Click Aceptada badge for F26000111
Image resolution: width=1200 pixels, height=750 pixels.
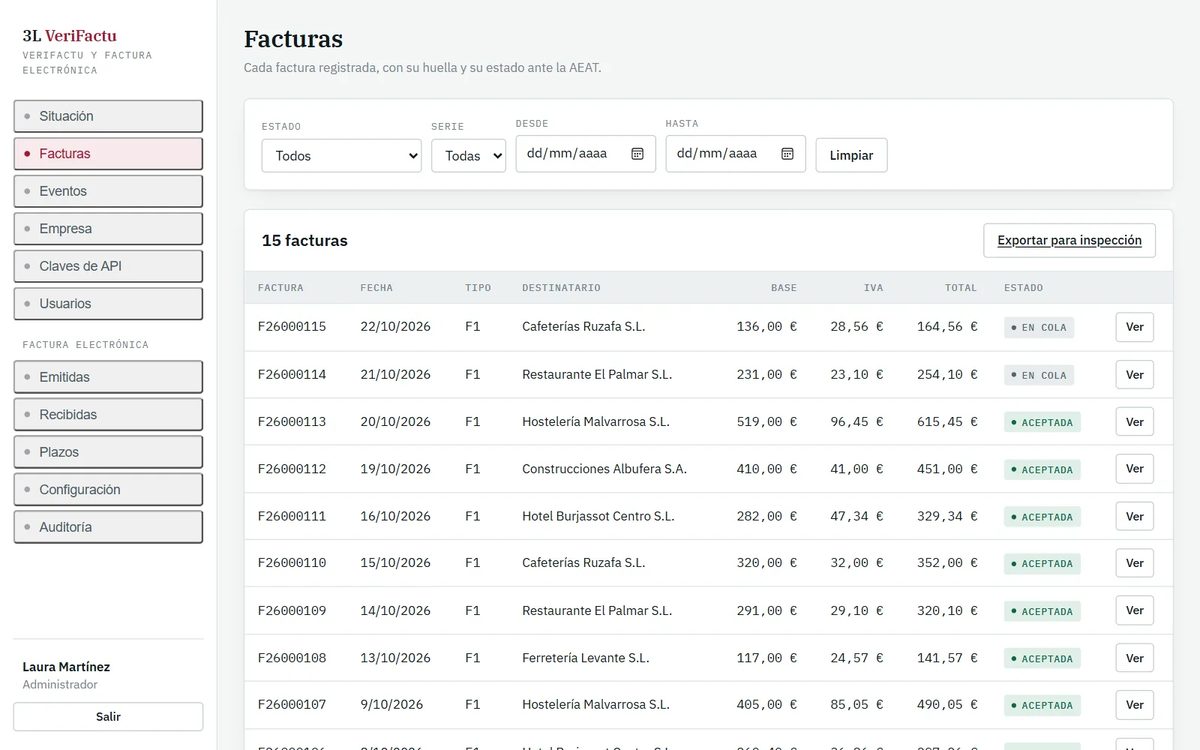(1042, 517)
